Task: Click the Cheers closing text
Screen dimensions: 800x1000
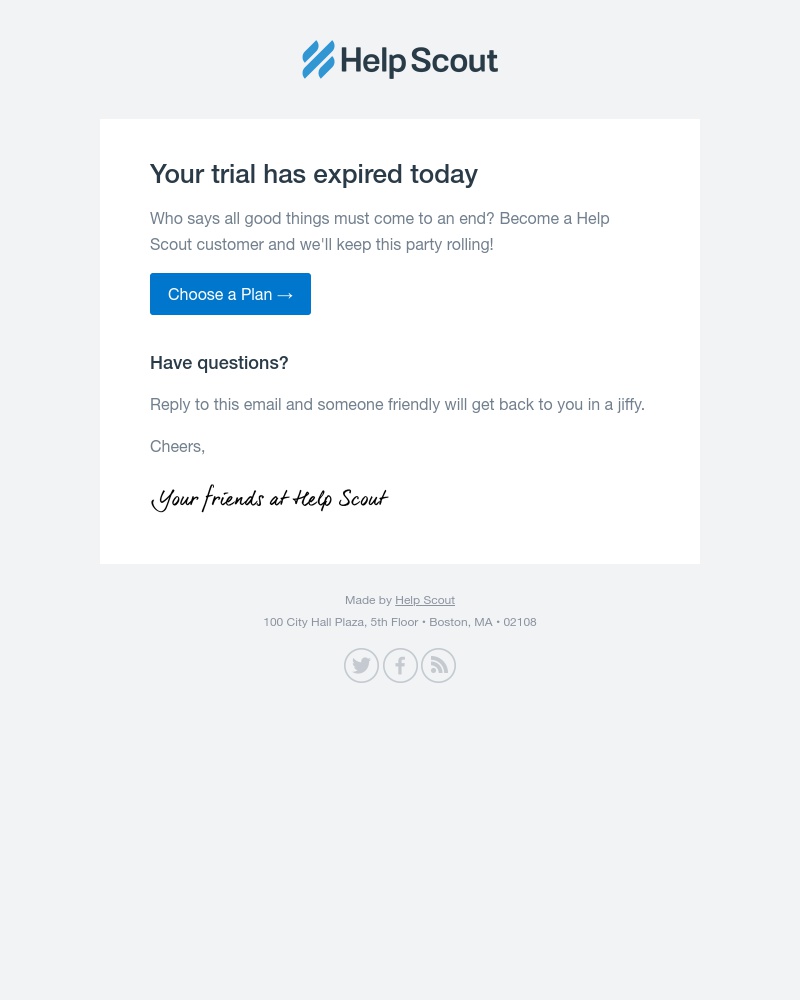Action: coord(177,446)
